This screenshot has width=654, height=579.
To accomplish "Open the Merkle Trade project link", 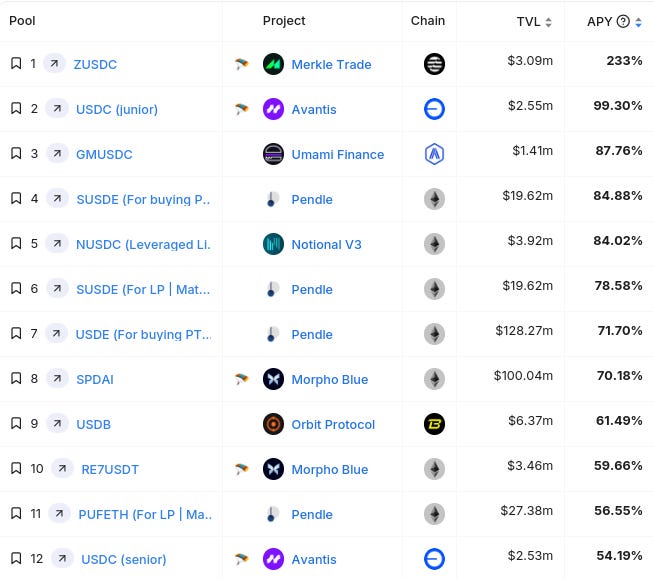I will pos(331,65).
